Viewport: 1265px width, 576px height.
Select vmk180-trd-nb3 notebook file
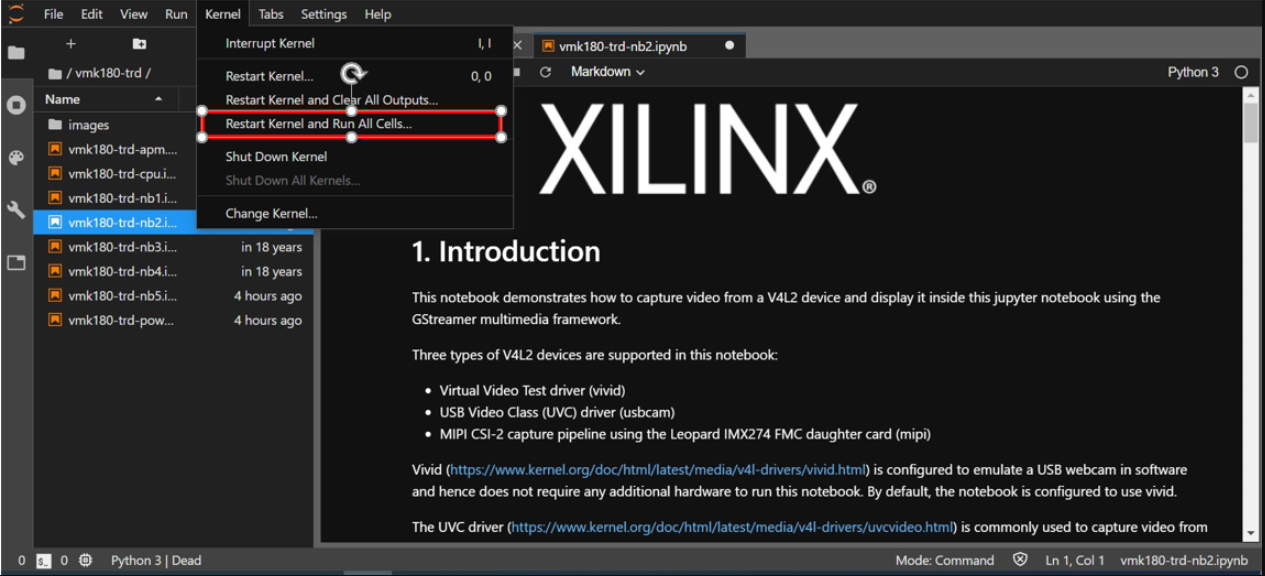point(174,247)
